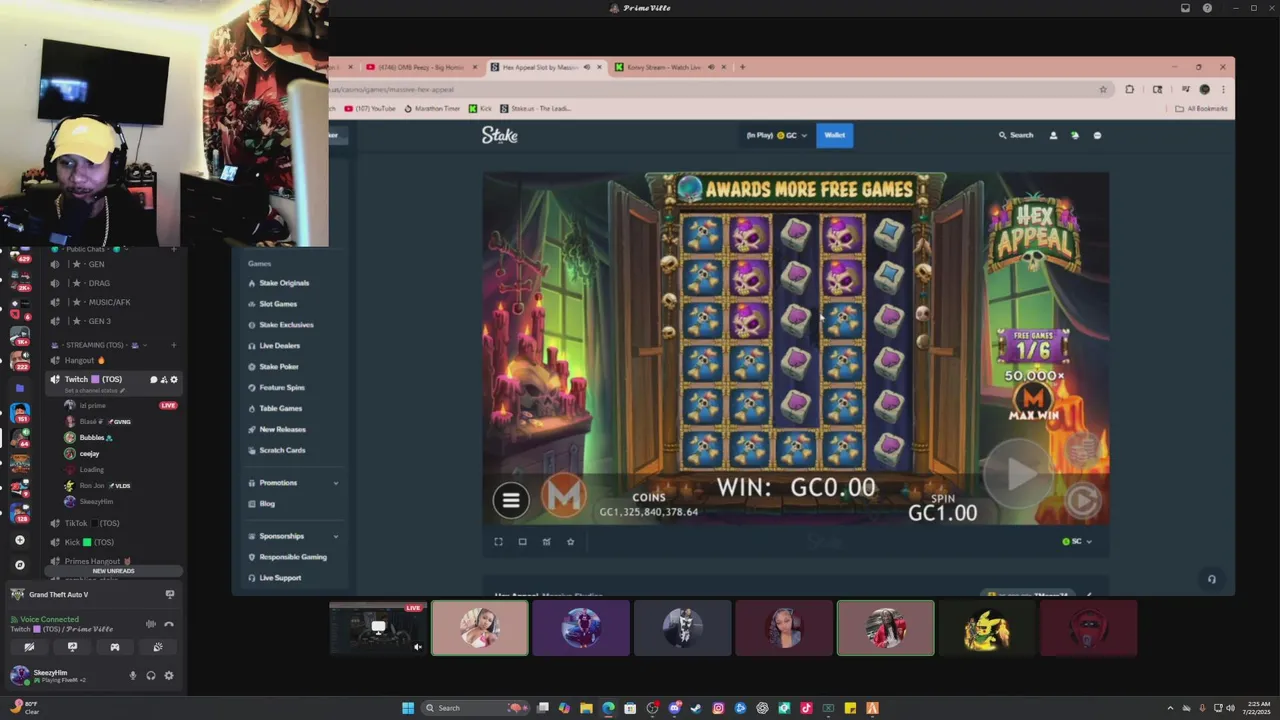
Task: Disconnect from Discord voice channel
Action: (169, 624)
